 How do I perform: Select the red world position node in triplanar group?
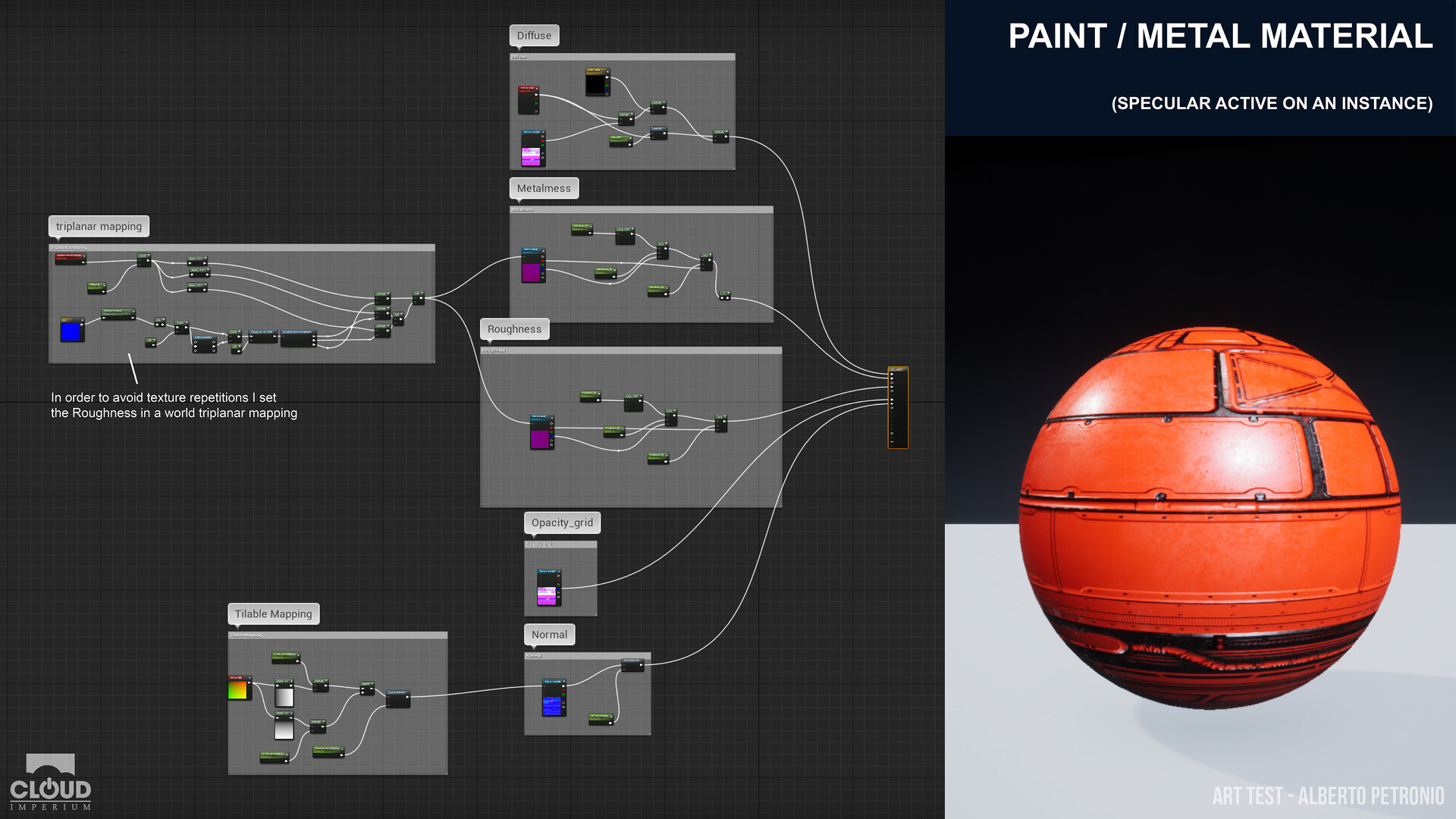pos(70,258)
